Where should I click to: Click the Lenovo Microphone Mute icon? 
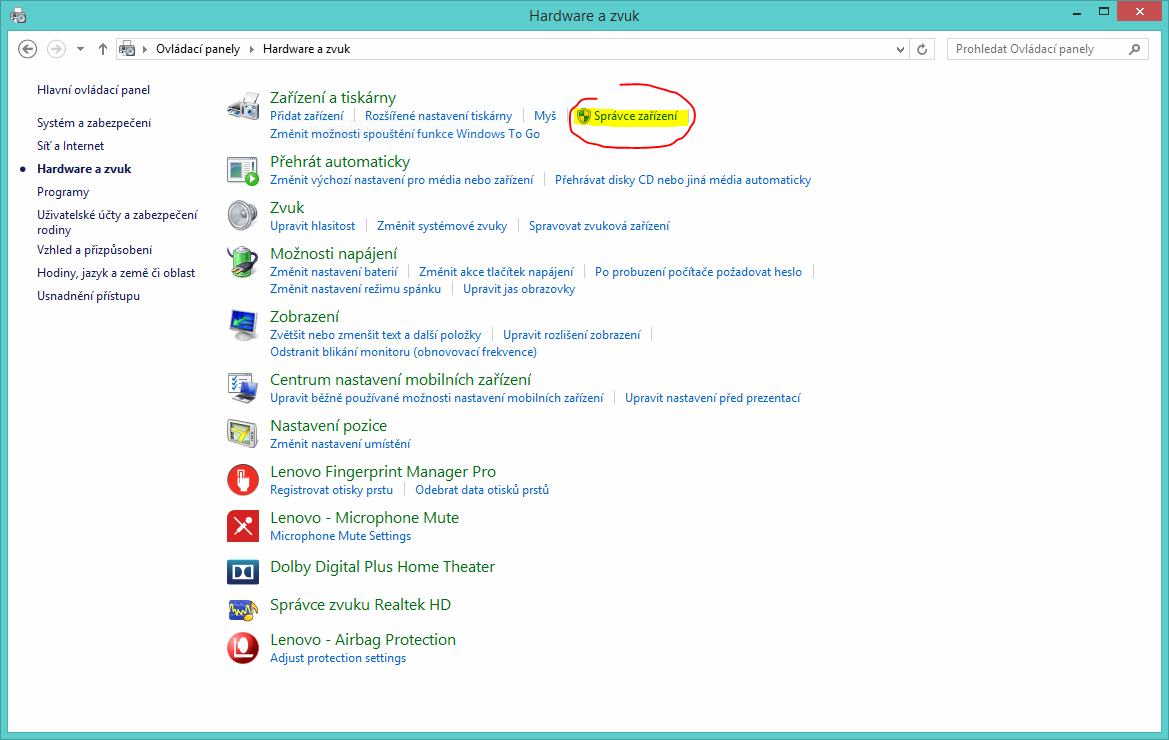[243, 526]
